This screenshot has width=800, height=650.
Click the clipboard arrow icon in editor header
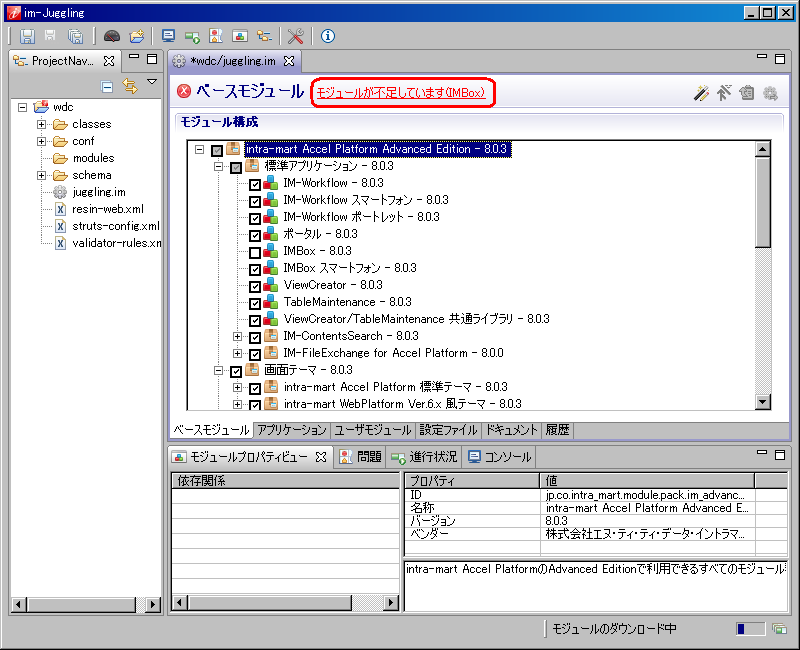pyautogui.click(x=747, y=93)
